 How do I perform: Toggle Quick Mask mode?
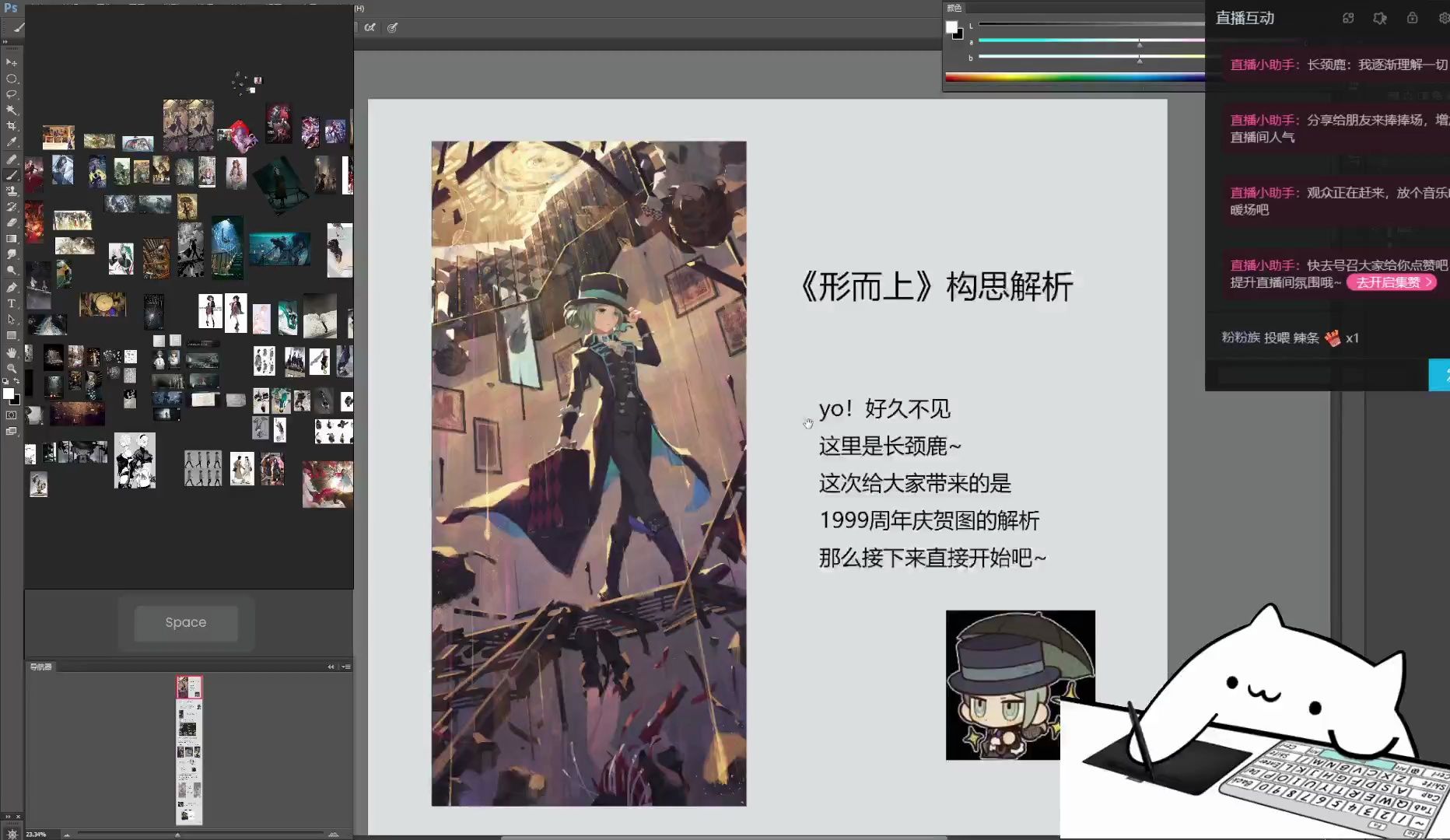coord(12,415)
